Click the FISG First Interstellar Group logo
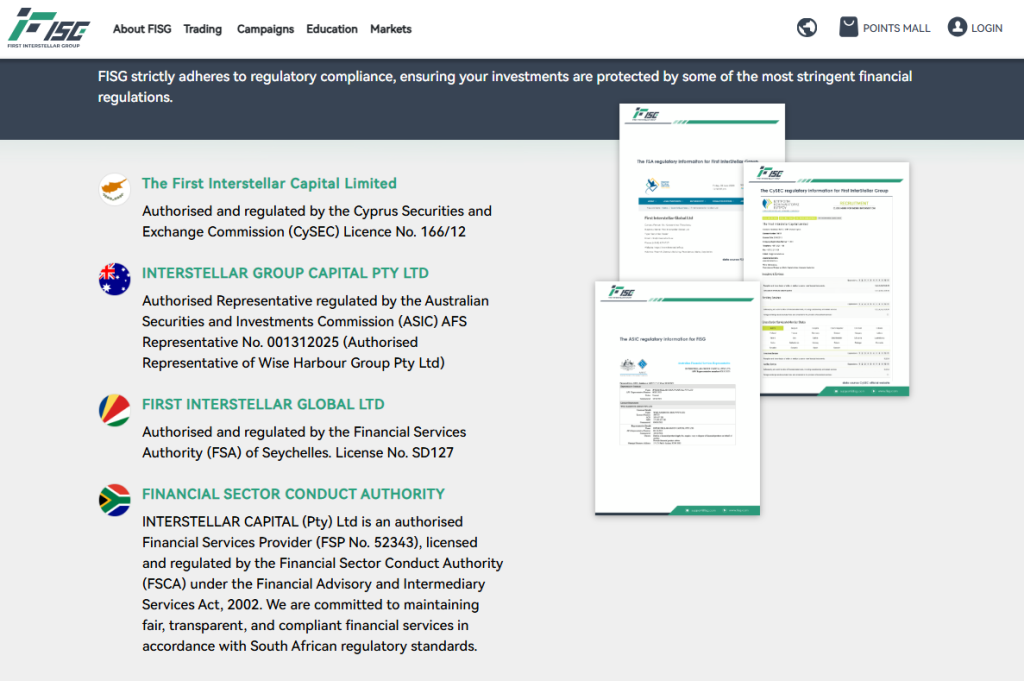1024x681 pixels. click(x=49, y=28)
